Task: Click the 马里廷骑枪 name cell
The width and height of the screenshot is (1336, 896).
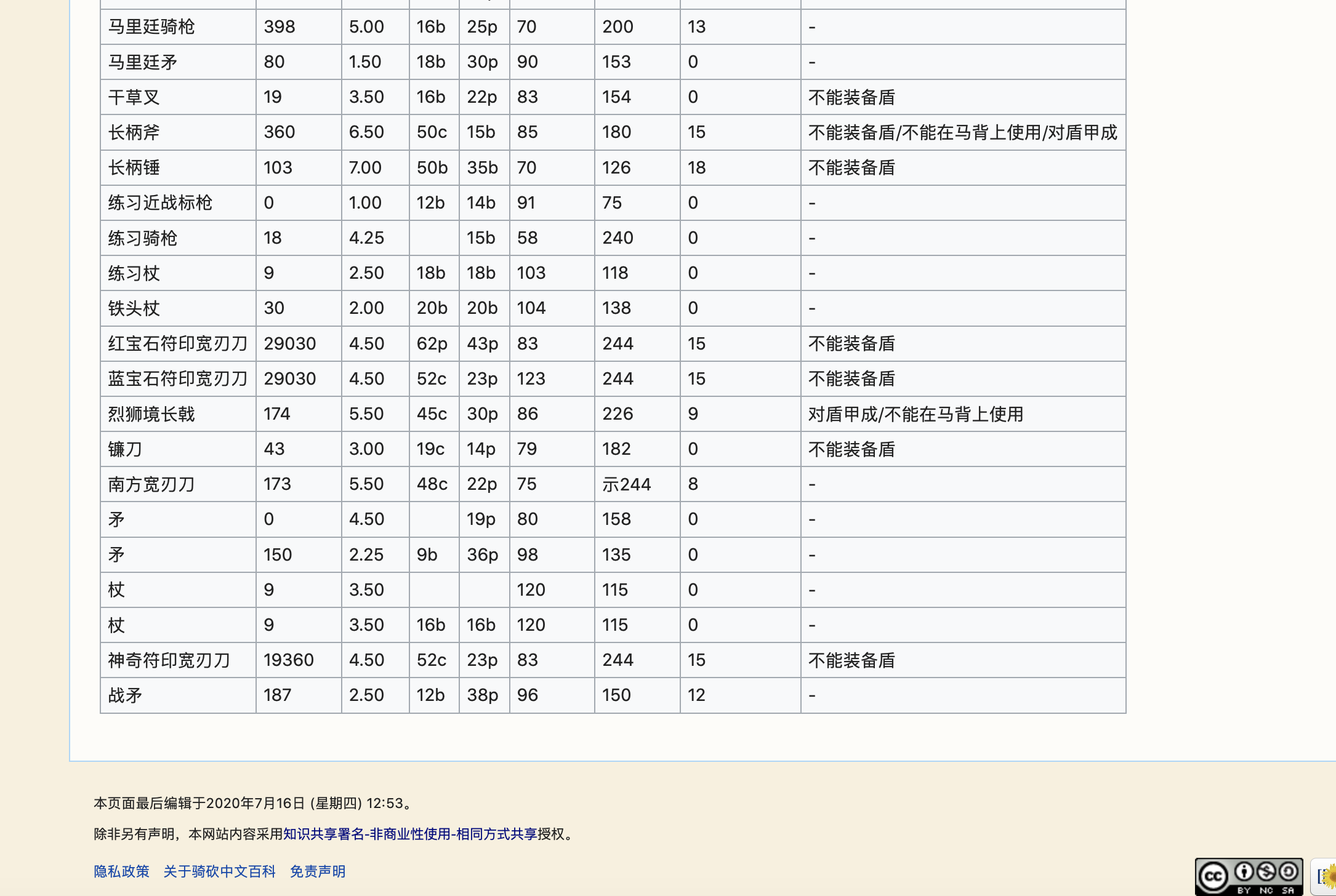Action: coord(178,26)
